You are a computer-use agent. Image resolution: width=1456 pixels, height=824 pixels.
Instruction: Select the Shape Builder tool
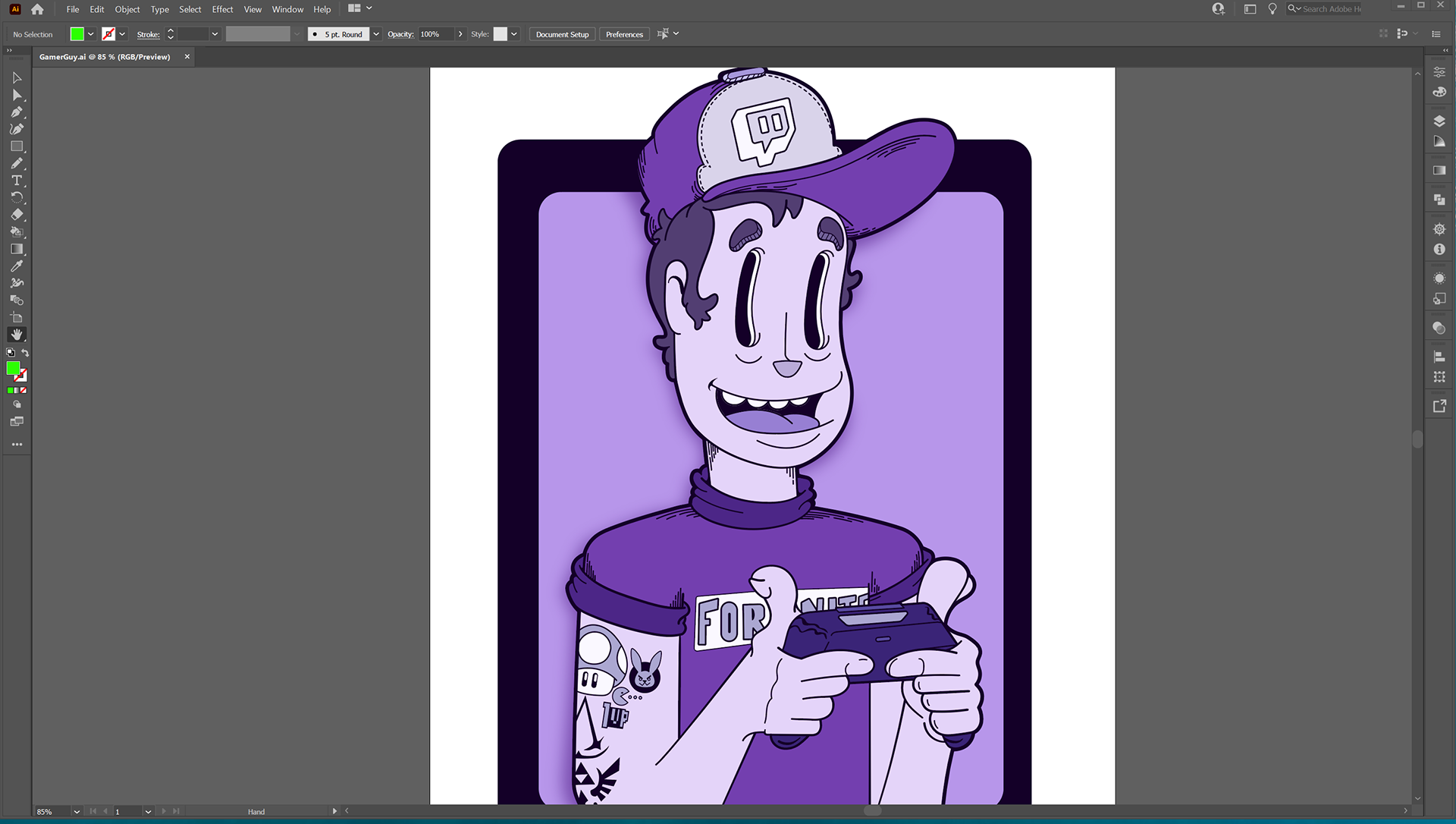(17, 300)
